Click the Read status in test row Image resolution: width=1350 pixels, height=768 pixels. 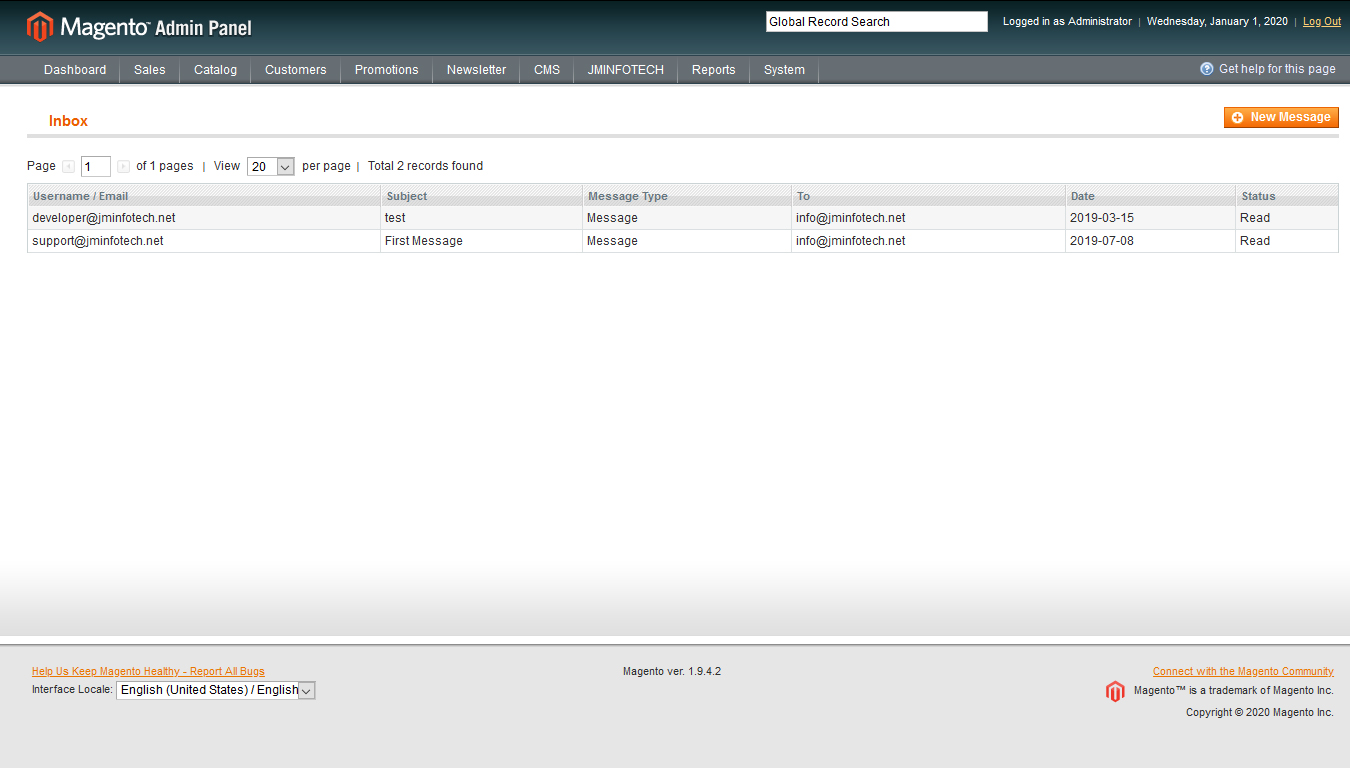pyautogui.click(x=1255, y=218)
